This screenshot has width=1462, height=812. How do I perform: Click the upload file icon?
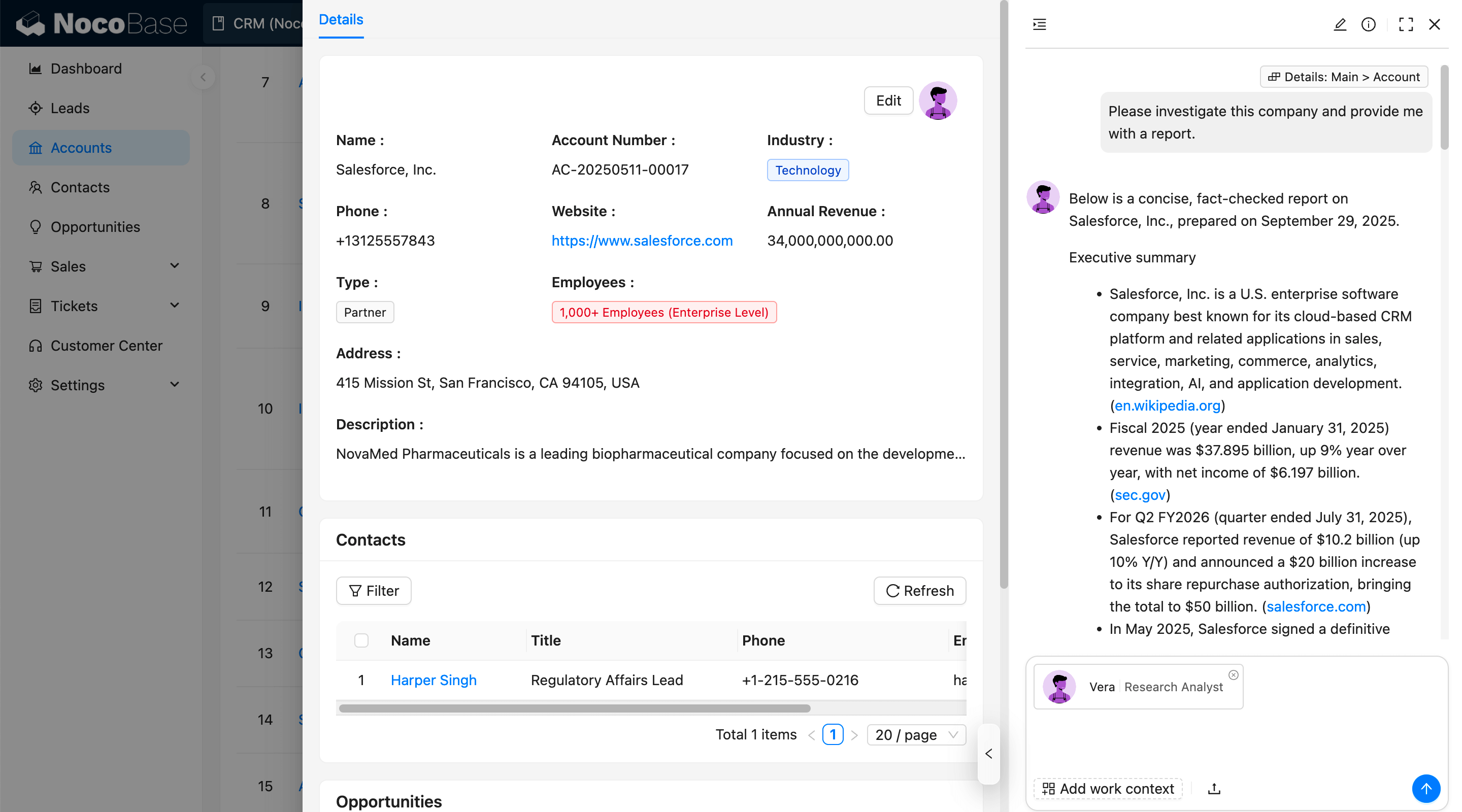pos(1214,789)
